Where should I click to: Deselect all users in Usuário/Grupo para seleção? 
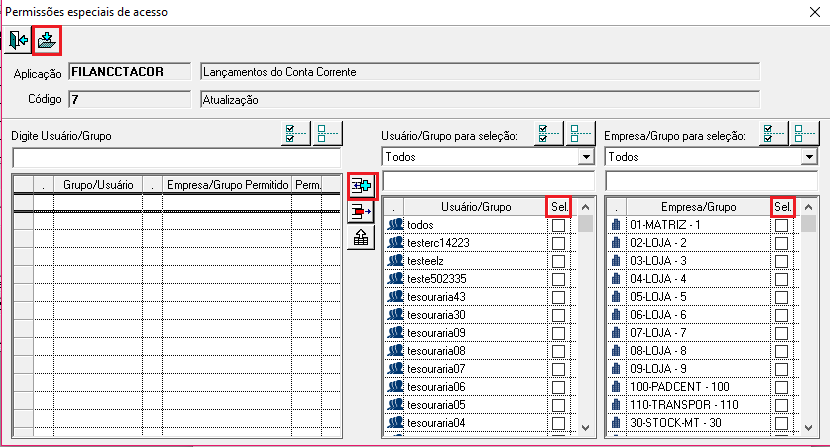[580, 133]
